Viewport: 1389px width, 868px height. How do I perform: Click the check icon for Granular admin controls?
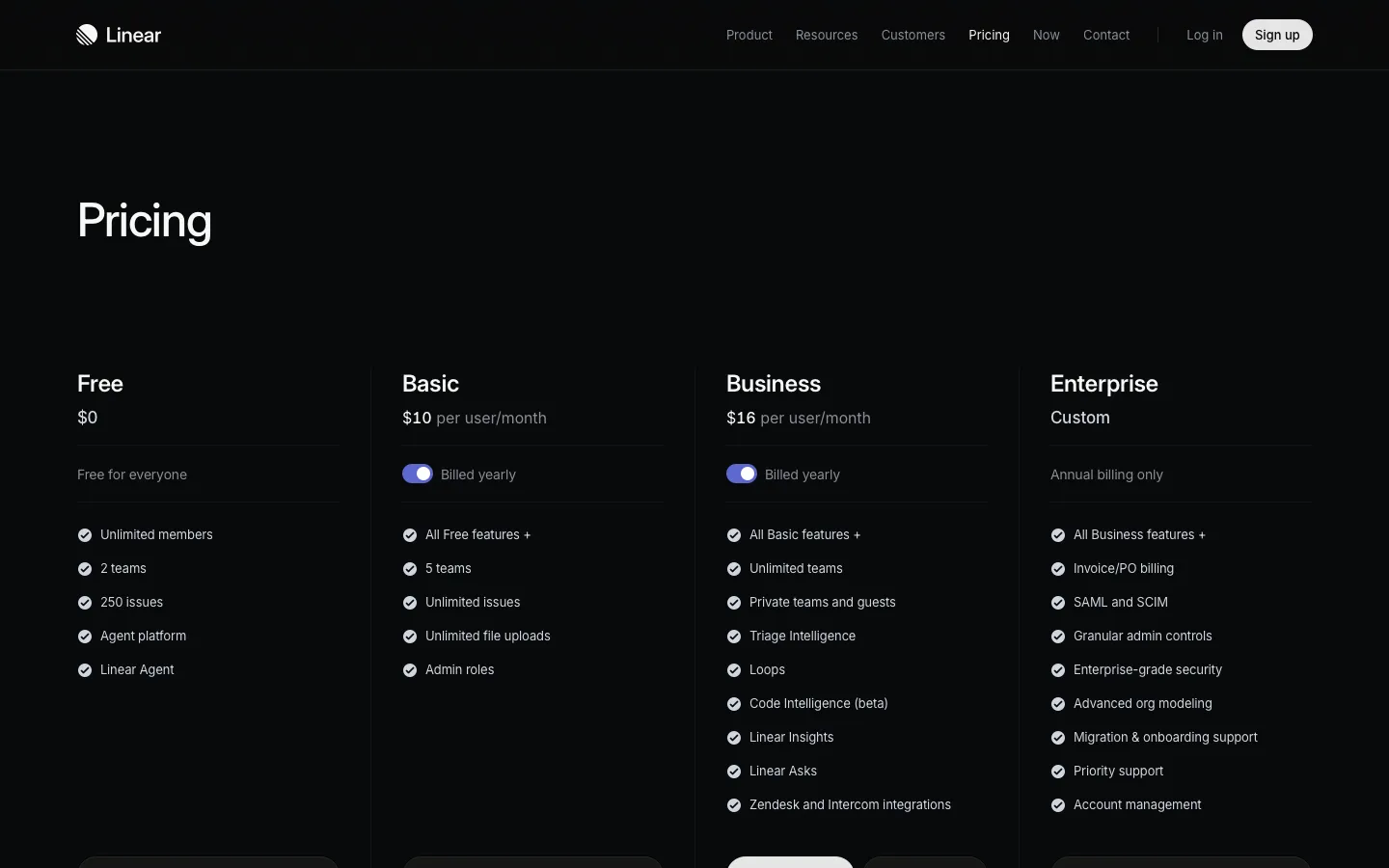point(1058,637)
